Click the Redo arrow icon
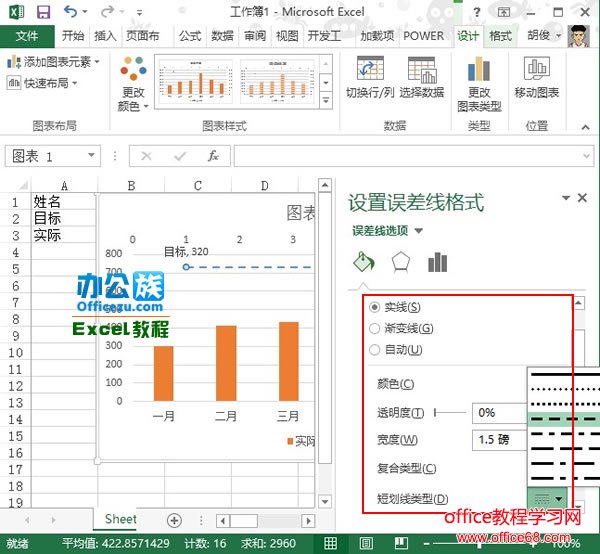This screenshot has height=554, width=600. tap(107, 12)
